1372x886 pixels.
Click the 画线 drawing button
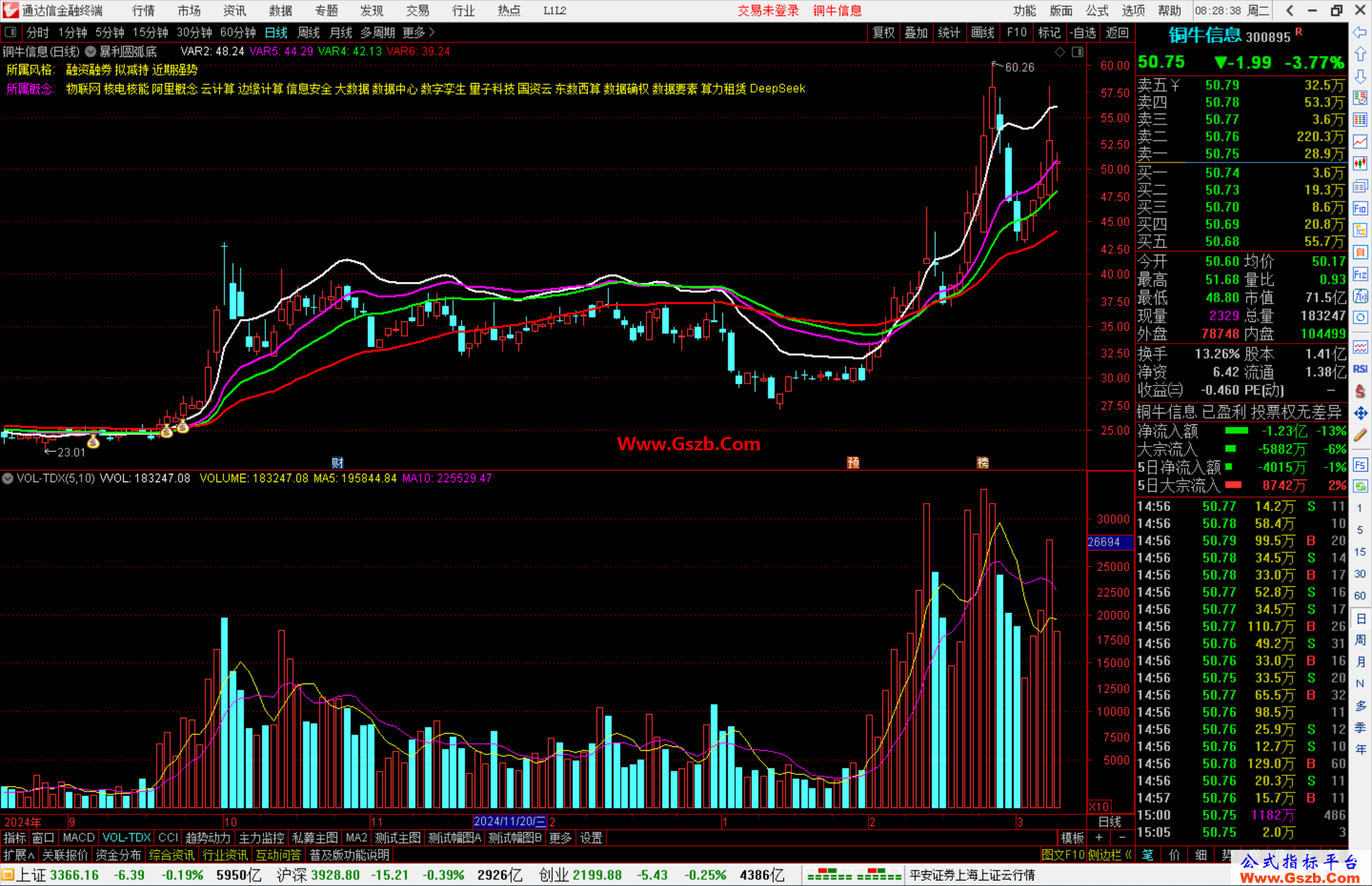click(983, 32)
